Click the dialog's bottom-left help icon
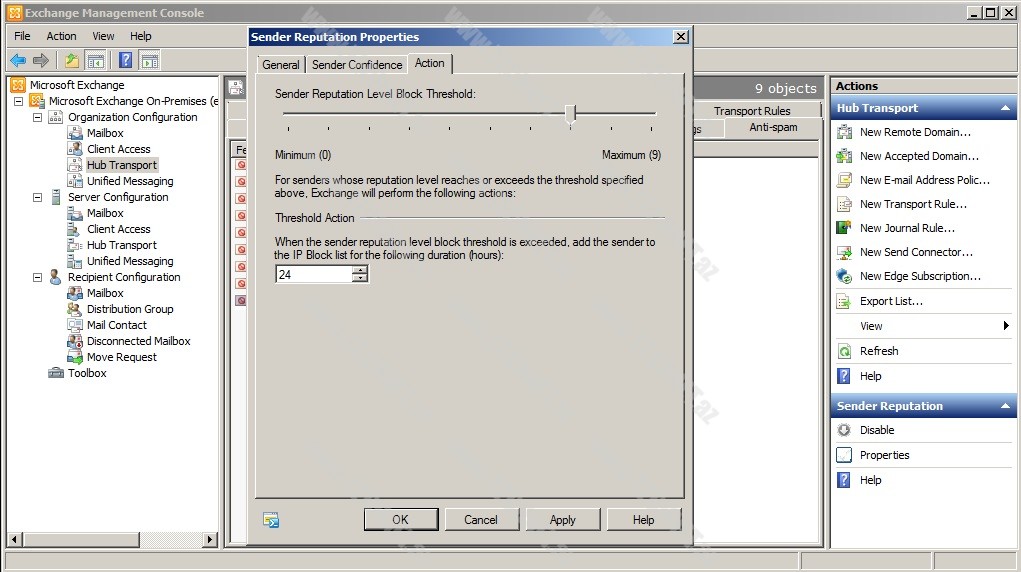 pos(270,520)
